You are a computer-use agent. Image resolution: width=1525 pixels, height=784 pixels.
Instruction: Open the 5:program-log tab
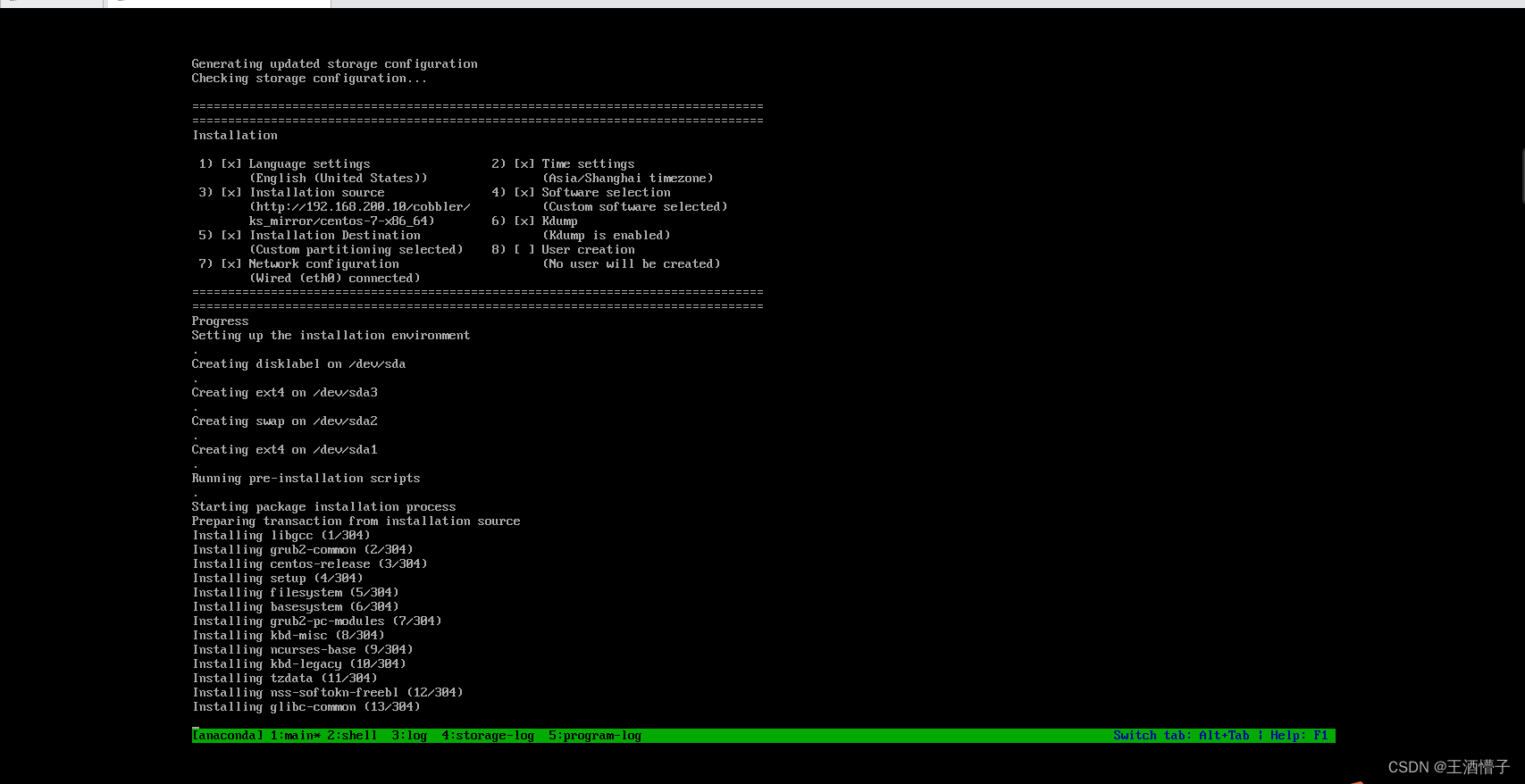pos(595,736)
